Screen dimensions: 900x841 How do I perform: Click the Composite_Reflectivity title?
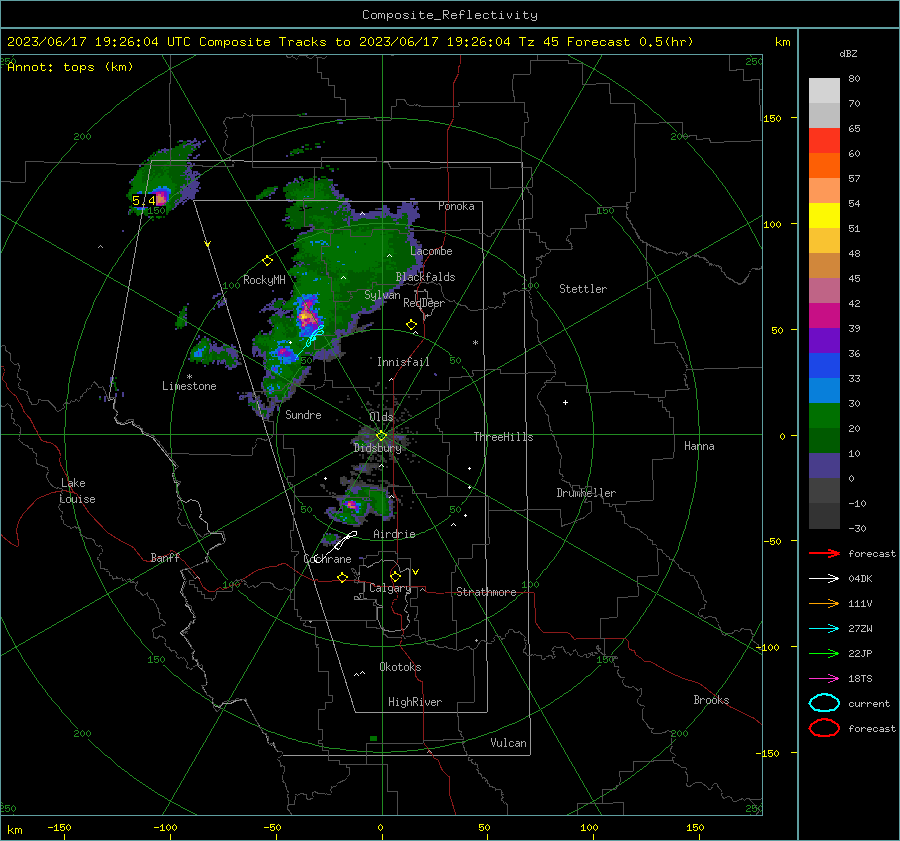tap(449, 15)
